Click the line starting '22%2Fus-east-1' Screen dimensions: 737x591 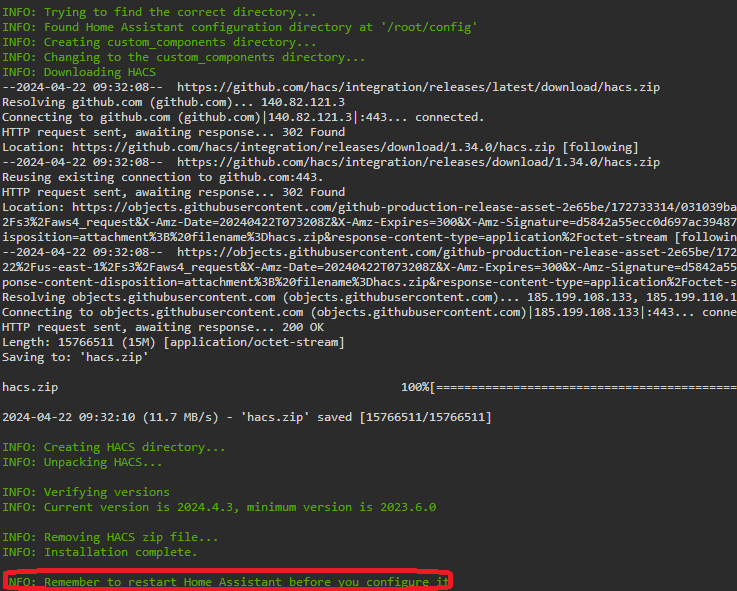369,268
